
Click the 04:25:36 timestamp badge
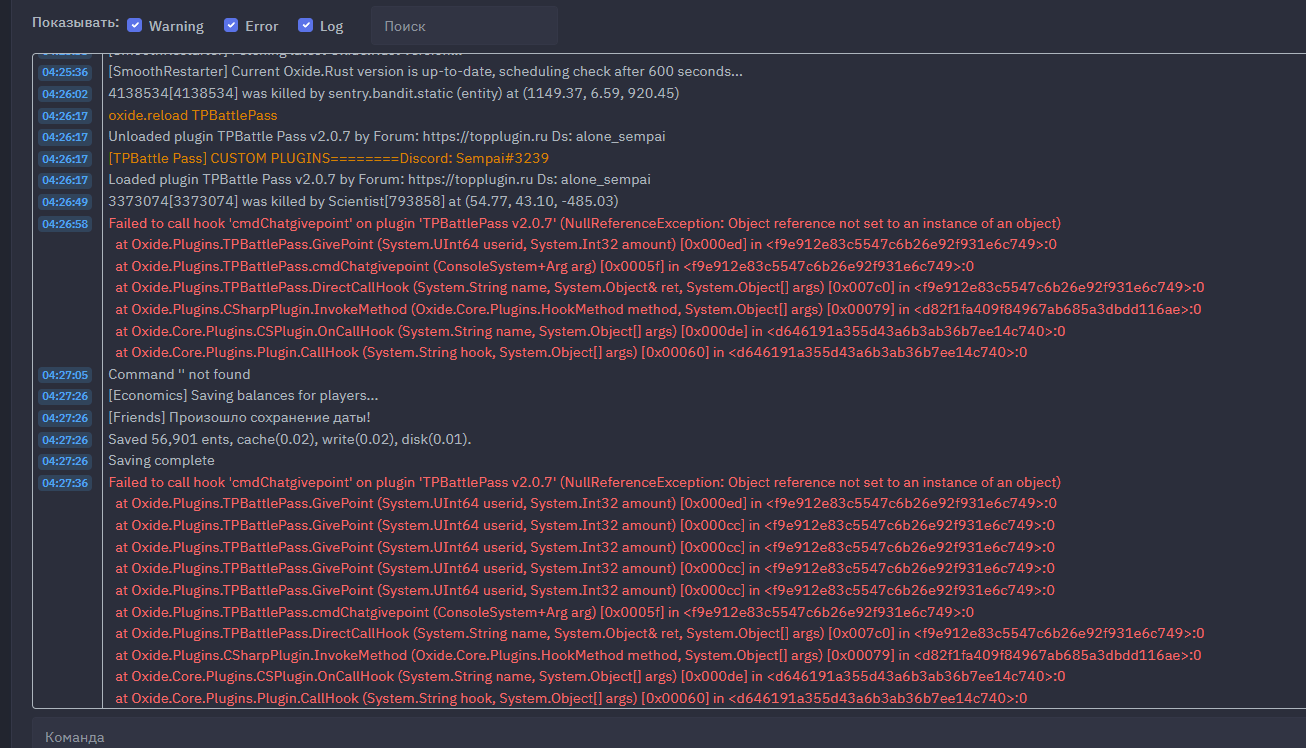pyautogui.click(x=65, y=72)
